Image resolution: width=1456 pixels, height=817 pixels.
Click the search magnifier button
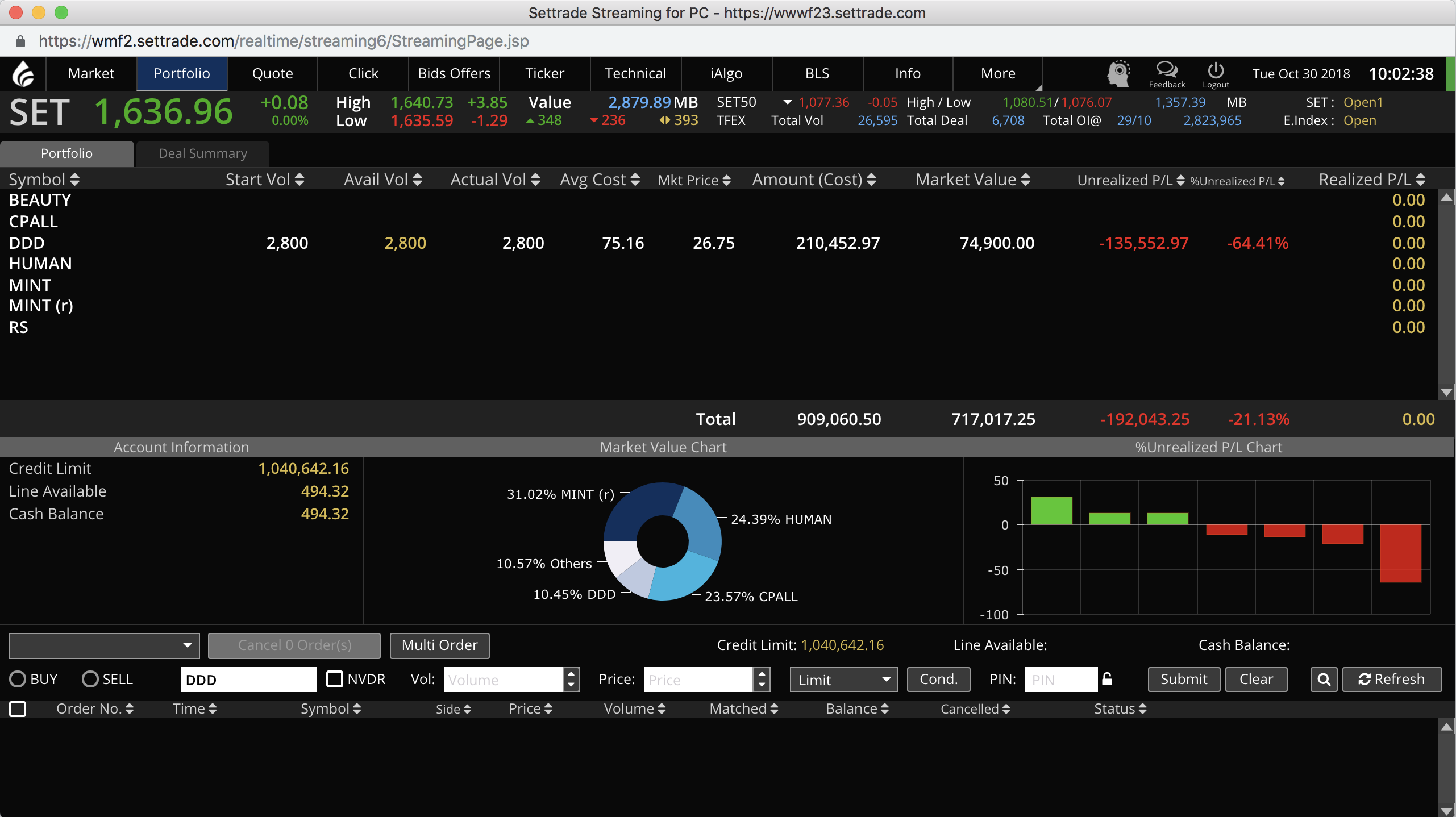tap(1324, 680)
